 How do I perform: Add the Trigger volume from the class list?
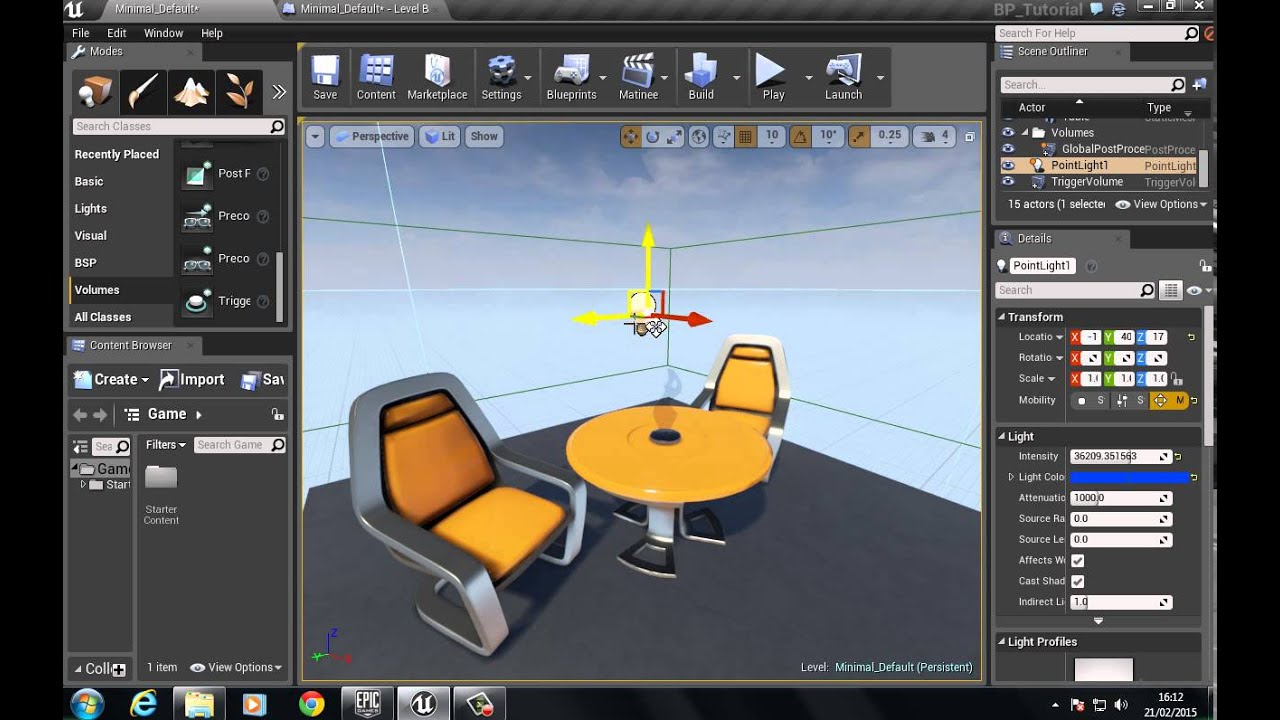[226, 301]
